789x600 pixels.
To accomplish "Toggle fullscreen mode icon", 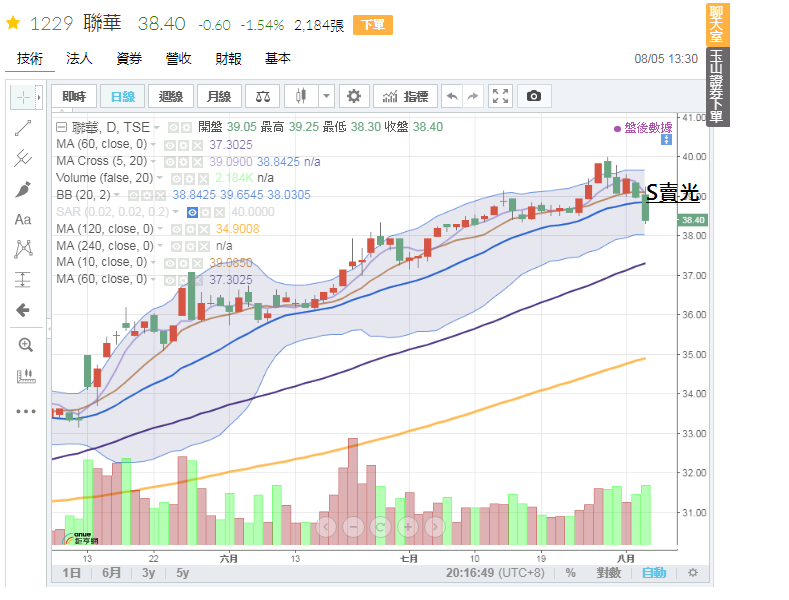I will (500, 96).
